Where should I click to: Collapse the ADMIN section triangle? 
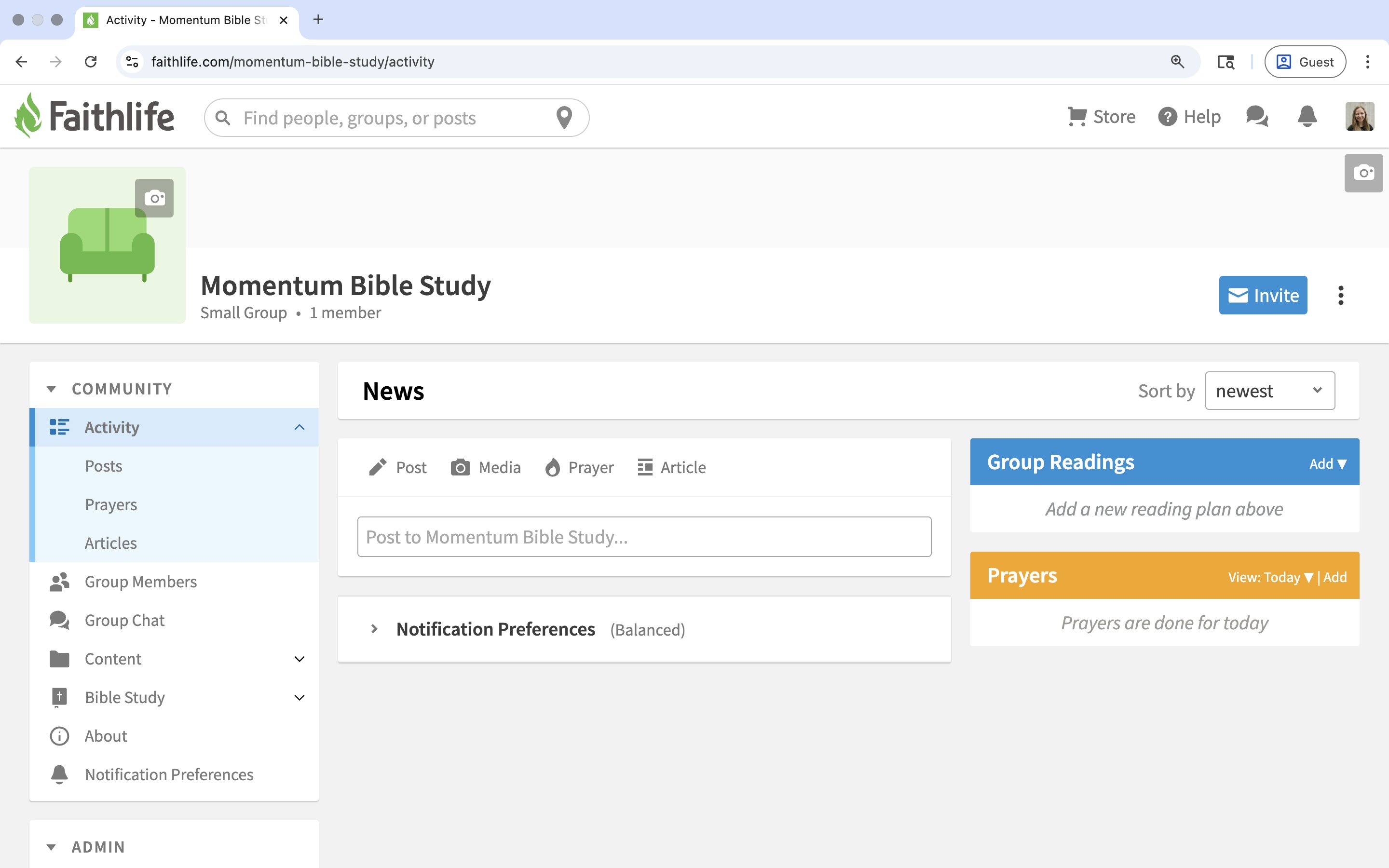tap(51, 847)
